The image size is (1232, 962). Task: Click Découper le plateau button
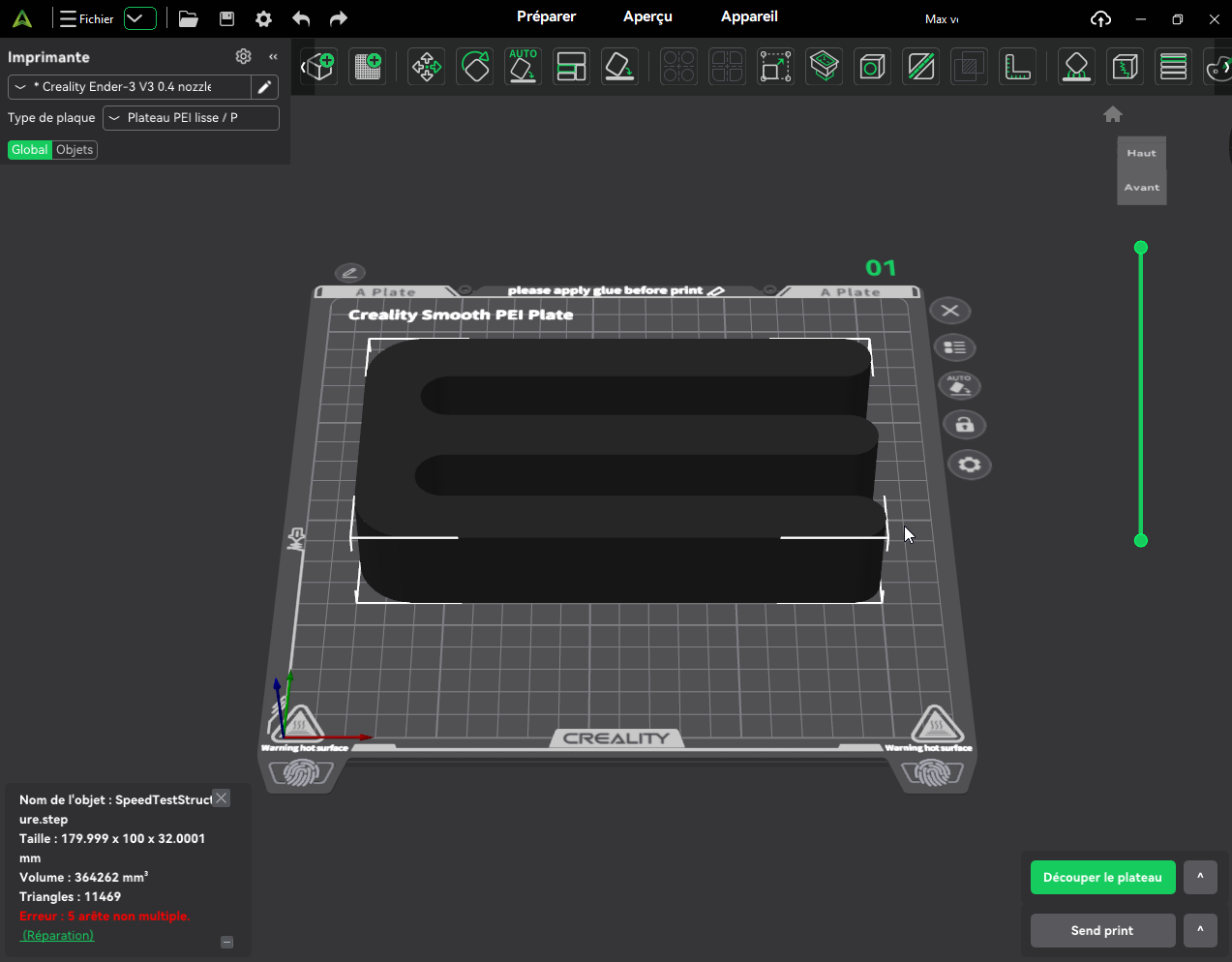(1102, 878)
